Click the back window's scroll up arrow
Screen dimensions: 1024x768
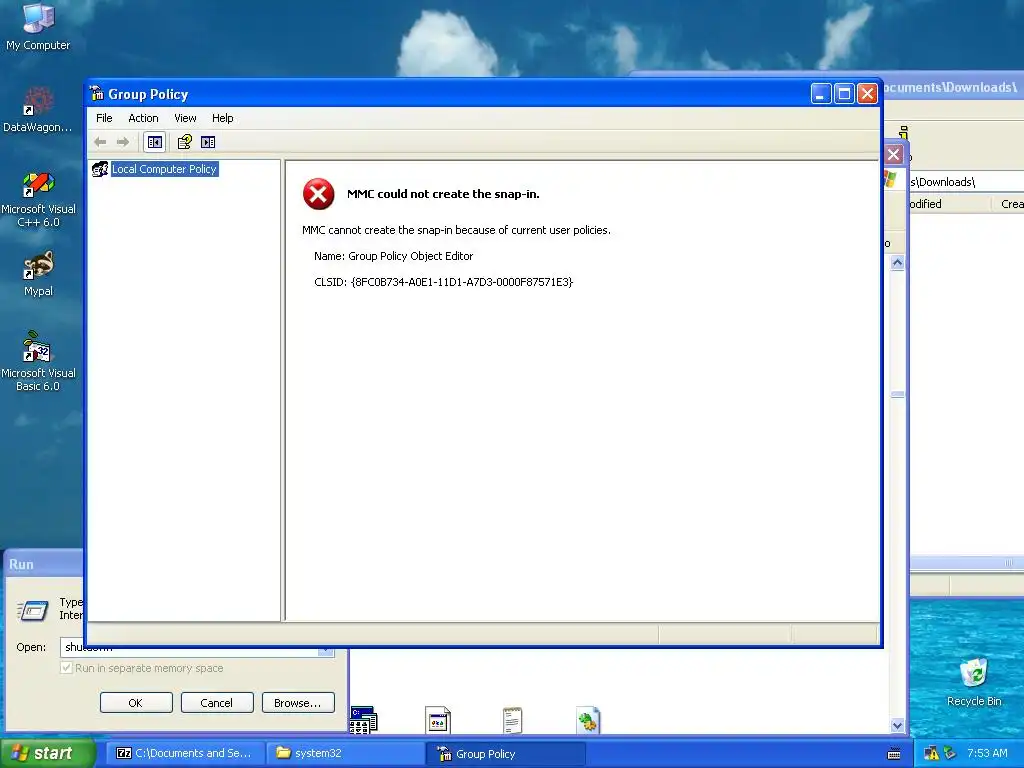click(x=897, y=263)
